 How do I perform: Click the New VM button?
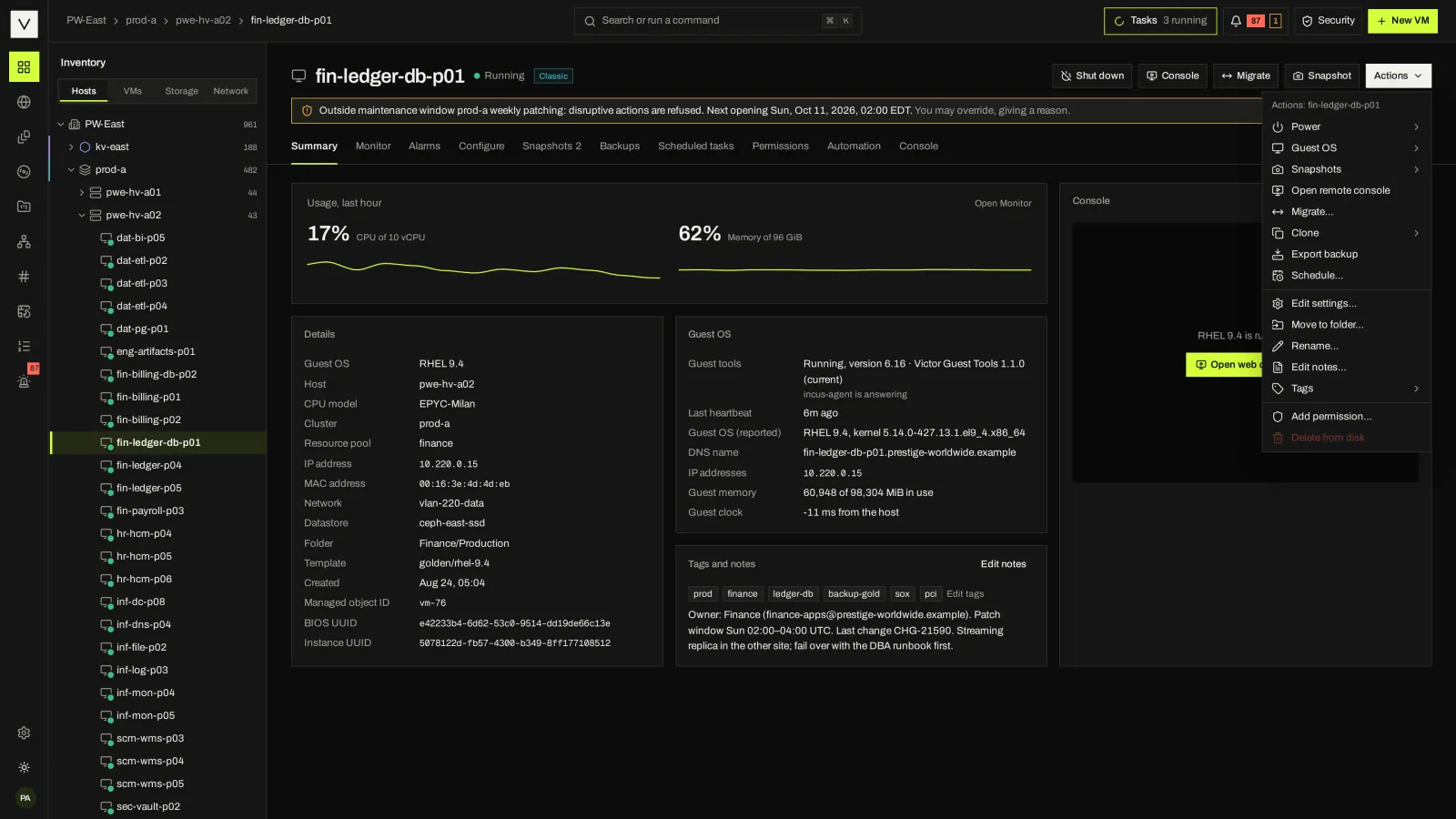[1402, 21]
